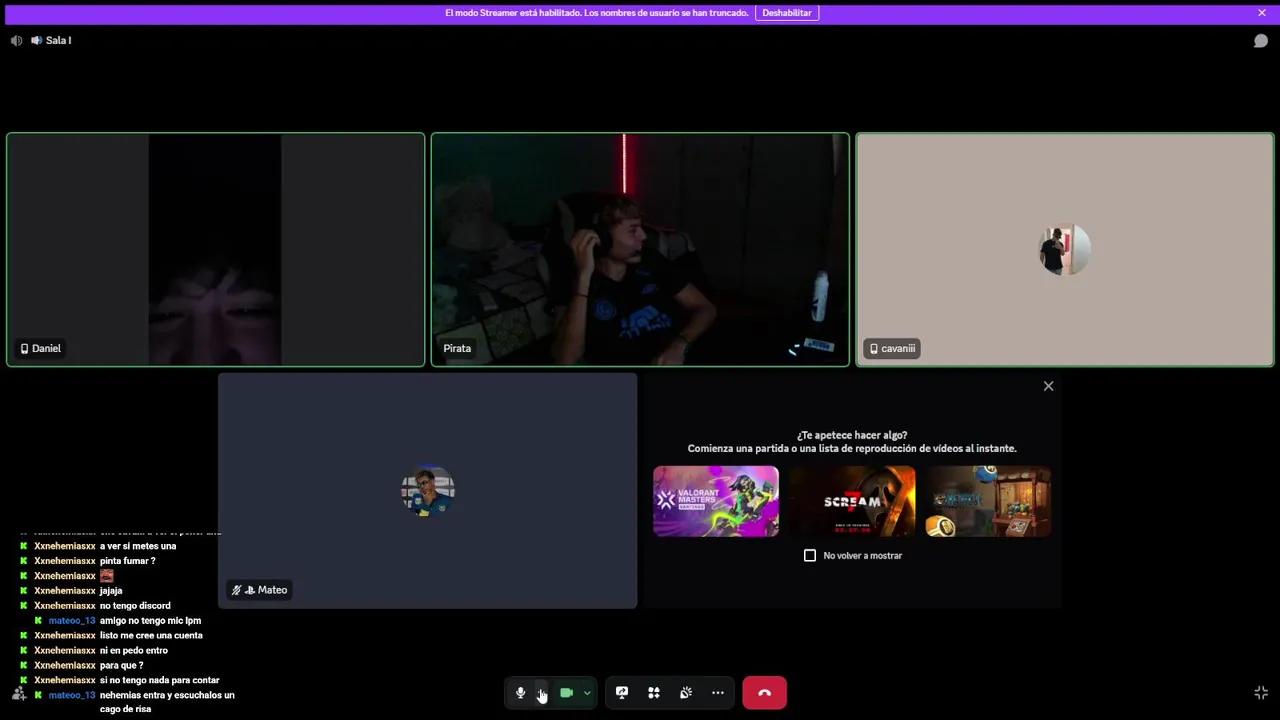The height and width of the screenshot is (720, 1280).
Task: Click the '¿Te apetece hacer algo?' heading
Action: pos(852,436)
